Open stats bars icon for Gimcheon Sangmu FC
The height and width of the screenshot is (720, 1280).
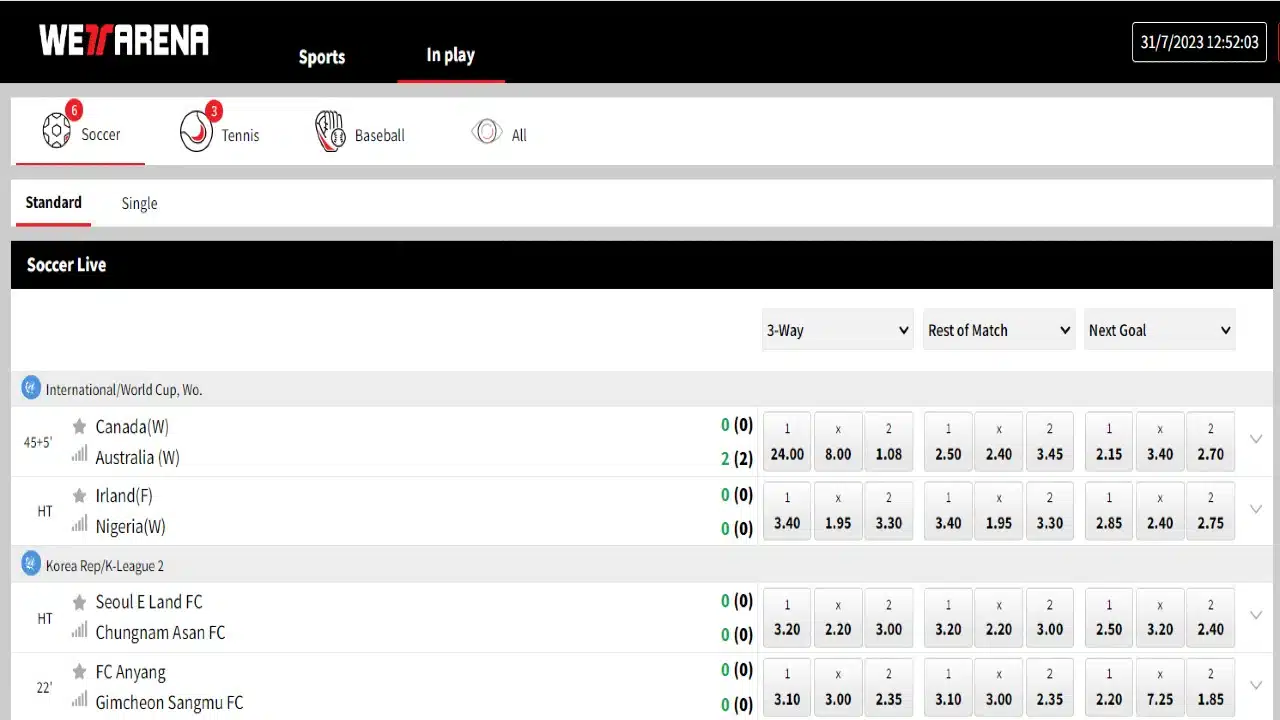79,701
